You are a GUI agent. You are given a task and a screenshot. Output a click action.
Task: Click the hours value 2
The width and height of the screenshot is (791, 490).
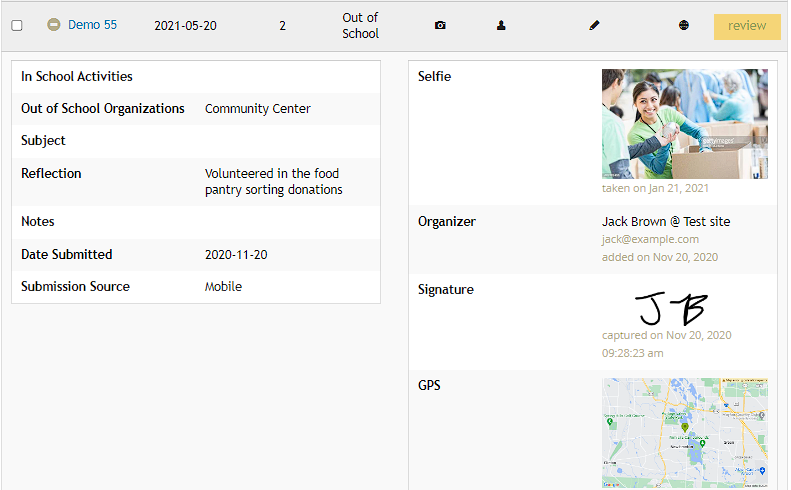[x=283, y=26]
